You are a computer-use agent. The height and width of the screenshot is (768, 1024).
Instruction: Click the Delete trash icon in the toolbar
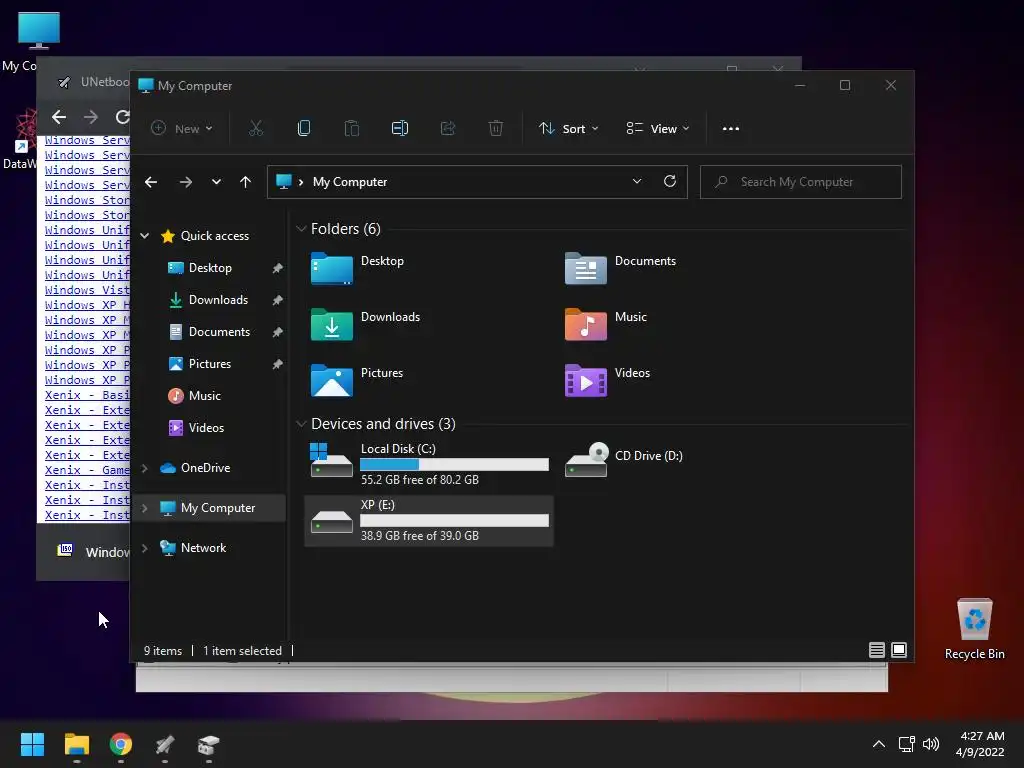[x=496, y=129]
